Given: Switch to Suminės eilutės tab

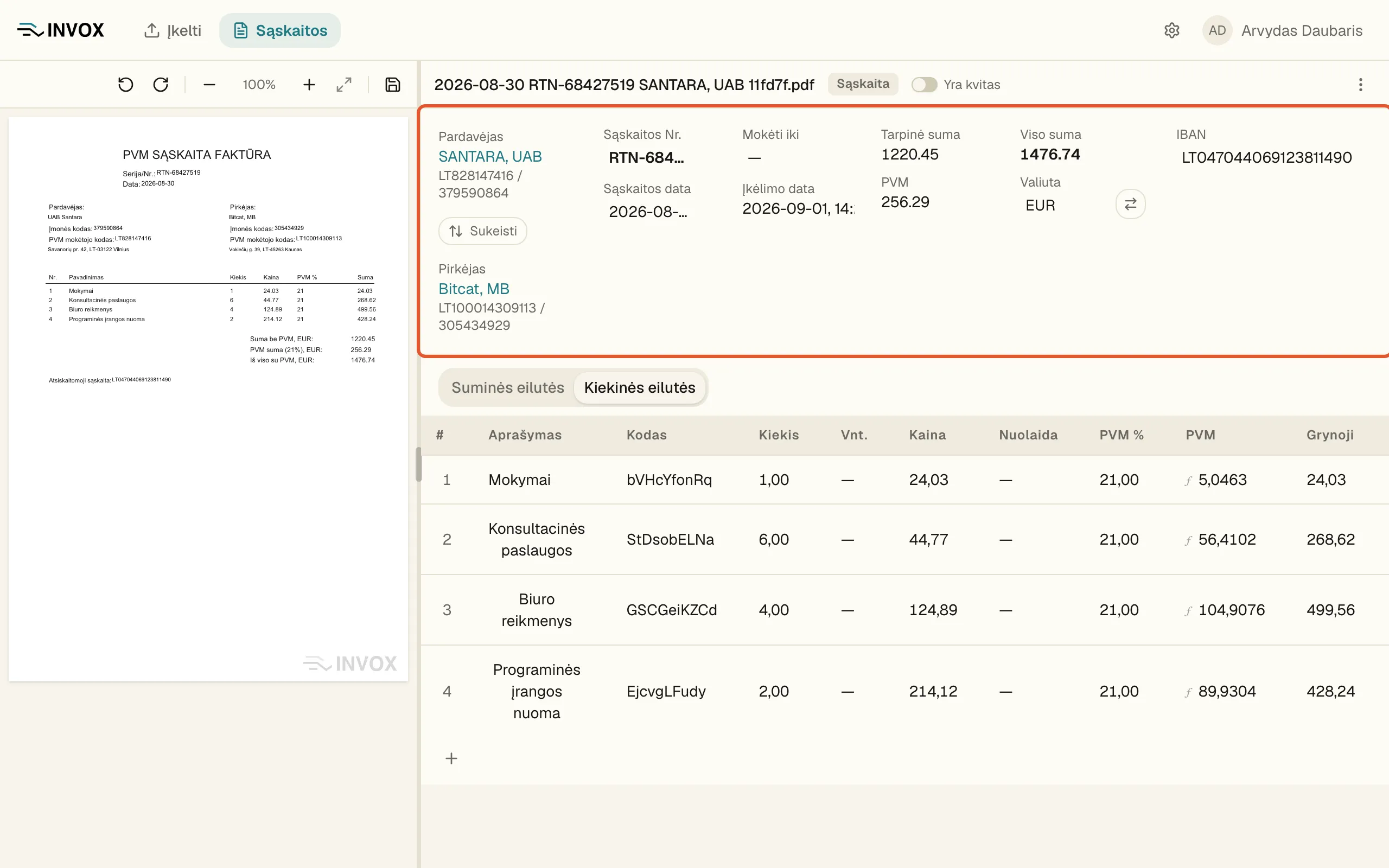Looking at the screenshot, I should pos(507,387).
